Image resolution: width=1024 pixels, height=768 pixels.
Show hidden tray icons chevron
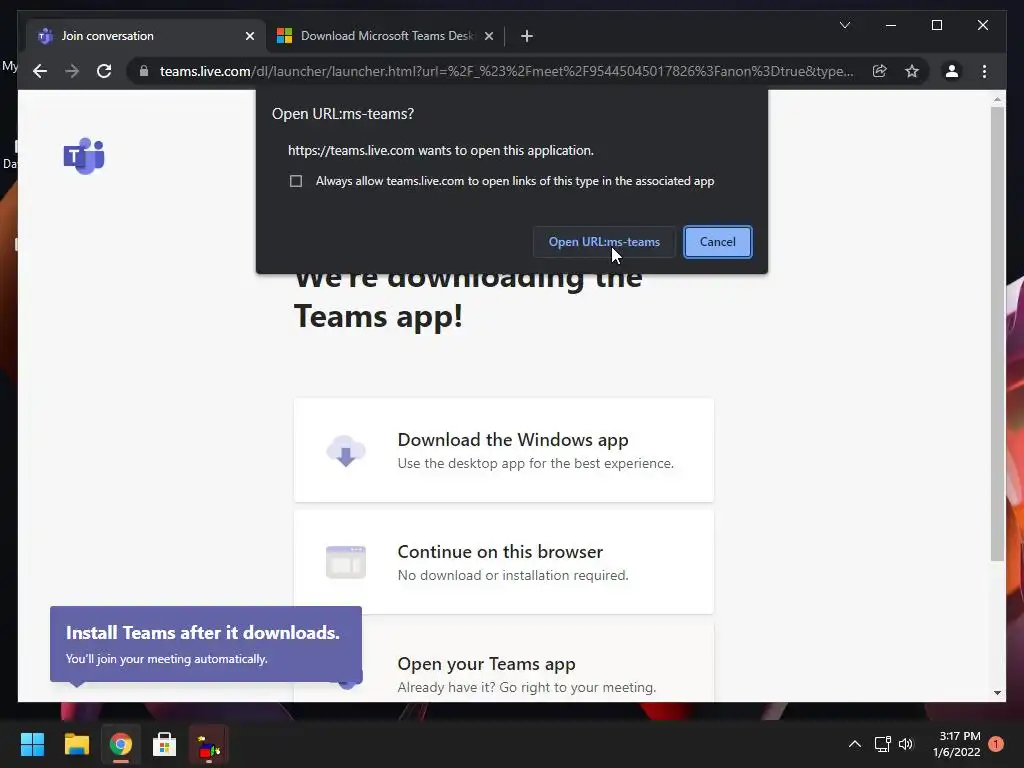(x=854, y=744)
